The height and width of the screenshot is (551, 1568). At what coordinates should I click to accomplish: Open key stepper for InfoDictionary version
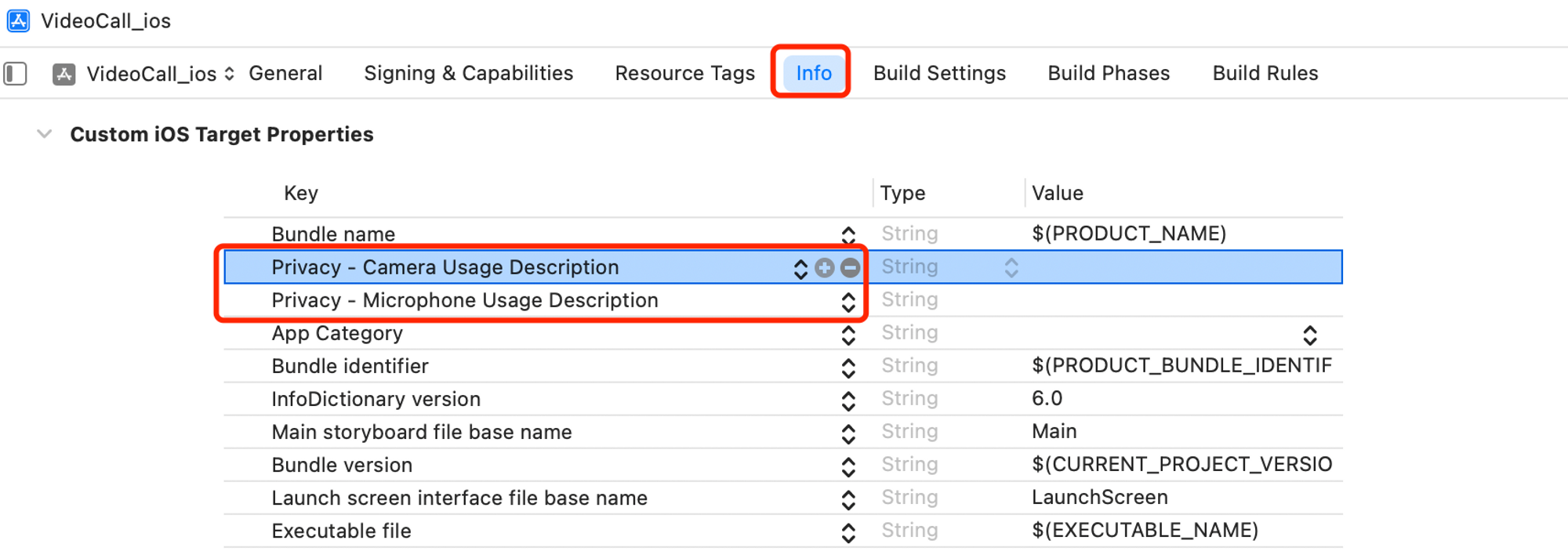[848, 401]
